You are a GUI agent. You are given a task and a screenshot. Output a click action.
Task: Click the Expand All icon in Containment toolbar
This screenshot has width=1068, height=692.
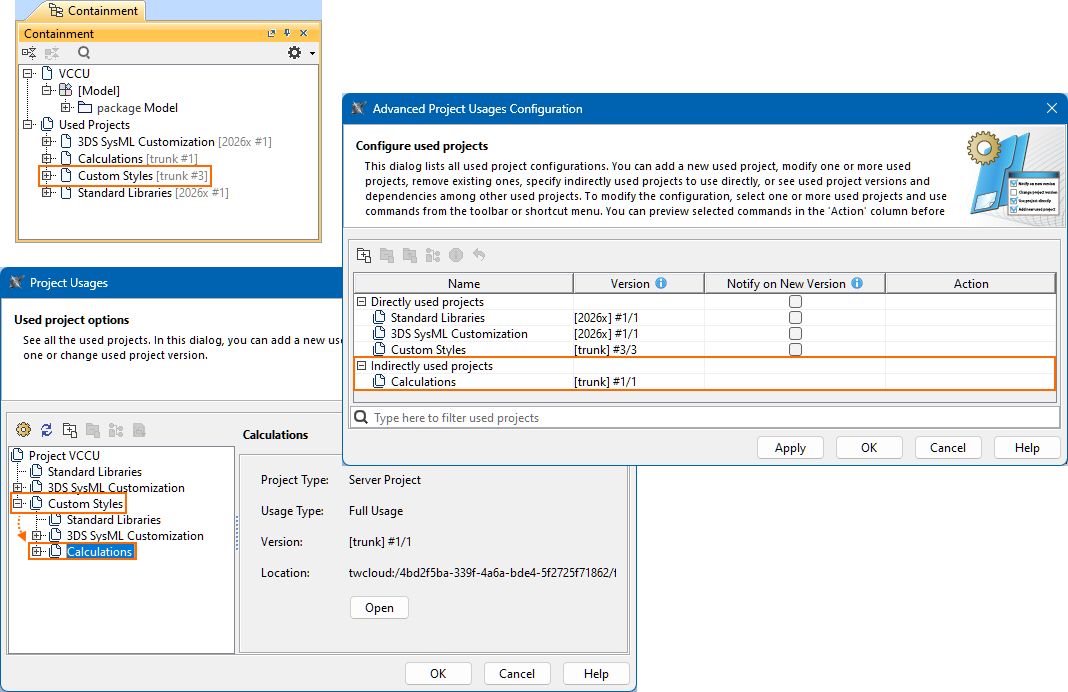tap(29, 52)
